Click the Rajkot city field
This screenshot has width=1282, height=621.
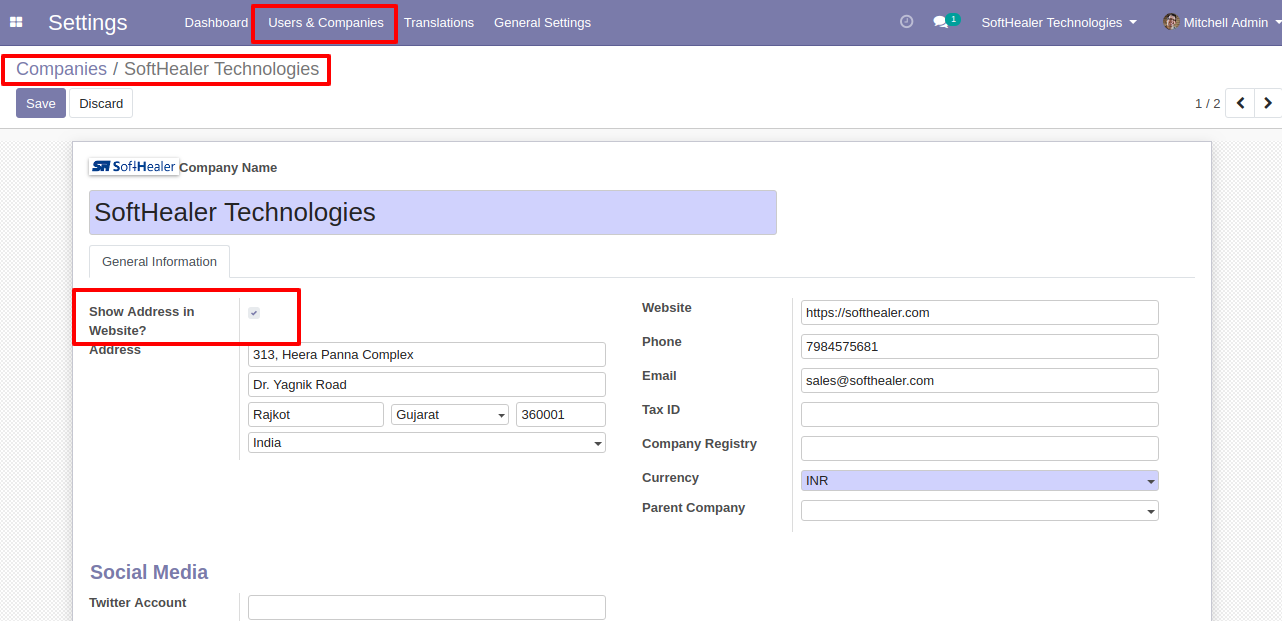[316, 414]
